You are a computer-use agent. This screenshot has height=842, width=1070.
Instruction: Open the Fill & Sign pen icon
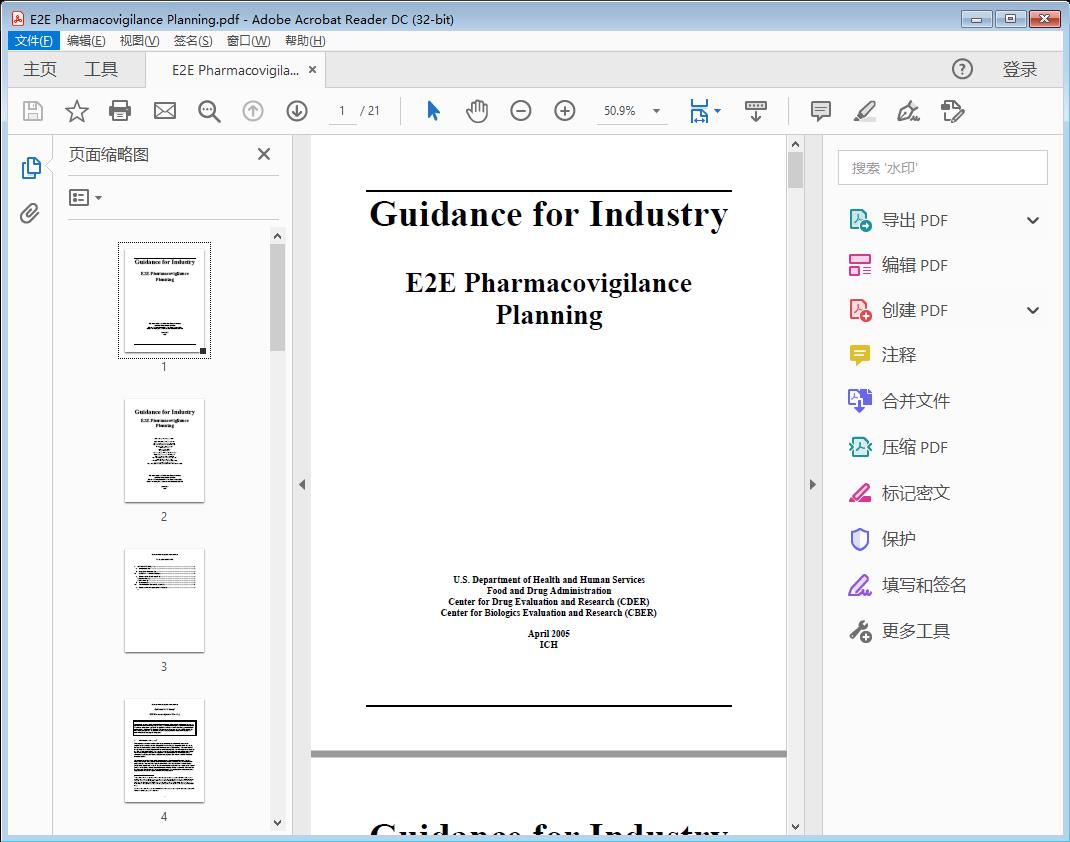click(x=908, y=113)
